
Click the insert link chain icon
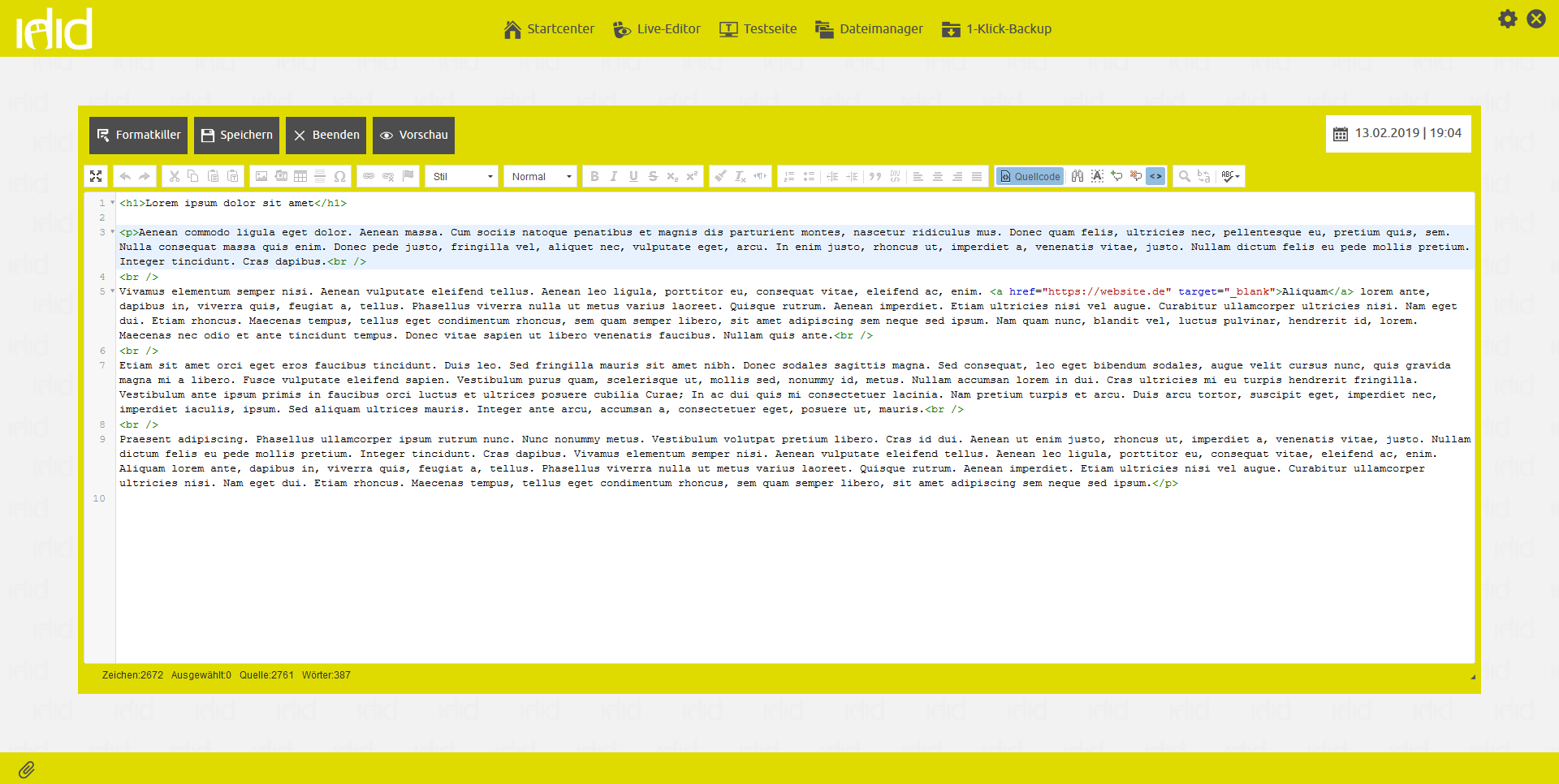click(369, 176)
